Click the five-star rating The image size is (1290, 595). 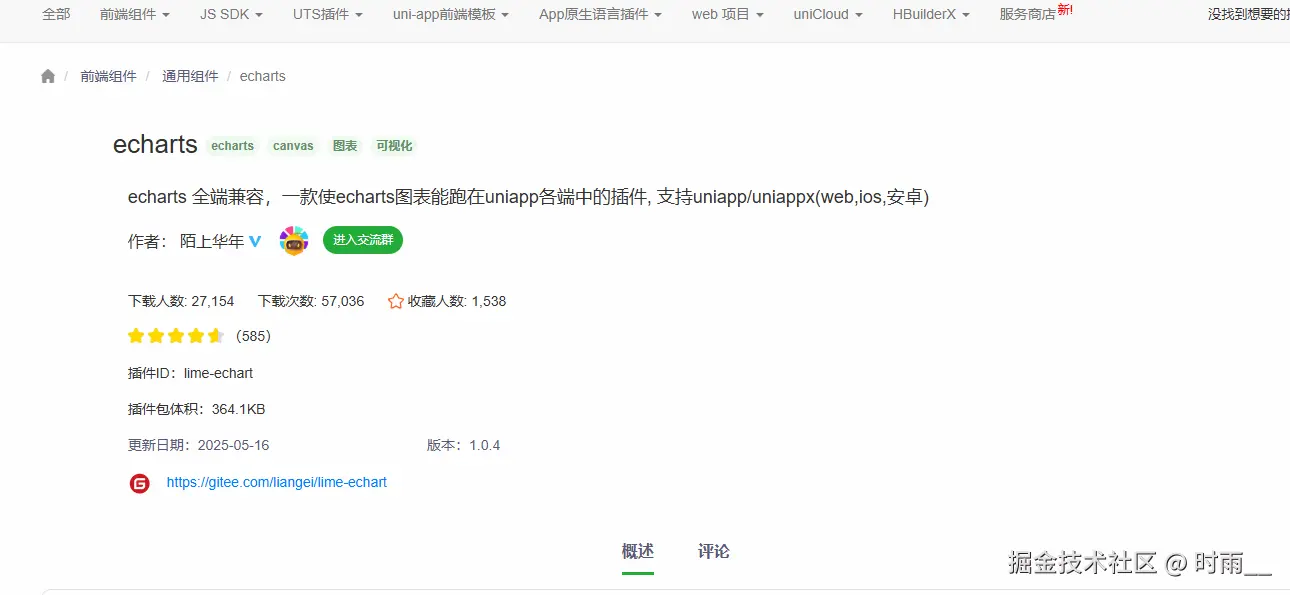176,336
